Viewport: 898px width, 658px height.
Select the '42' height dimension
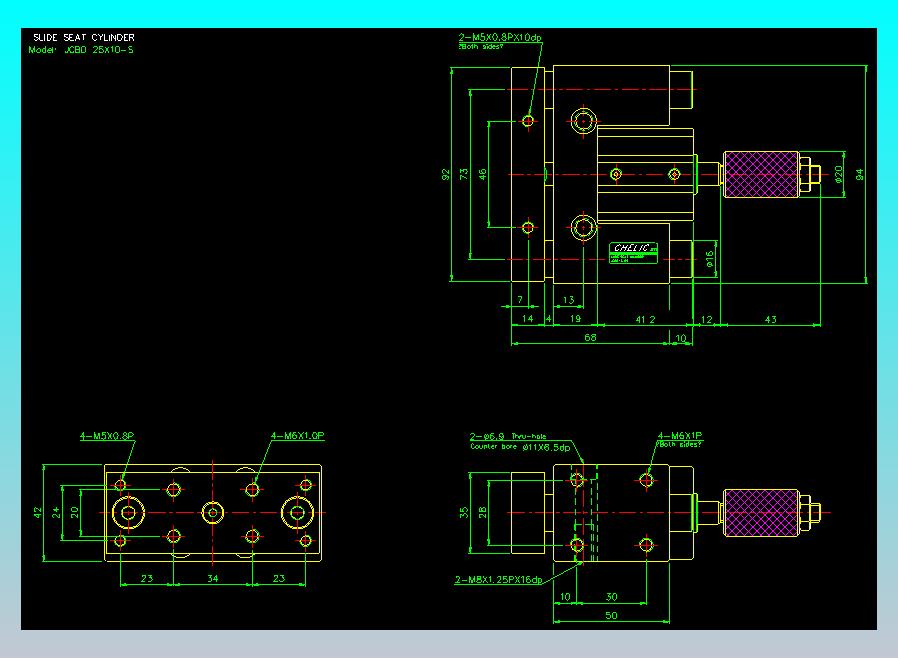pyautogui.click(x=38, y=512)
